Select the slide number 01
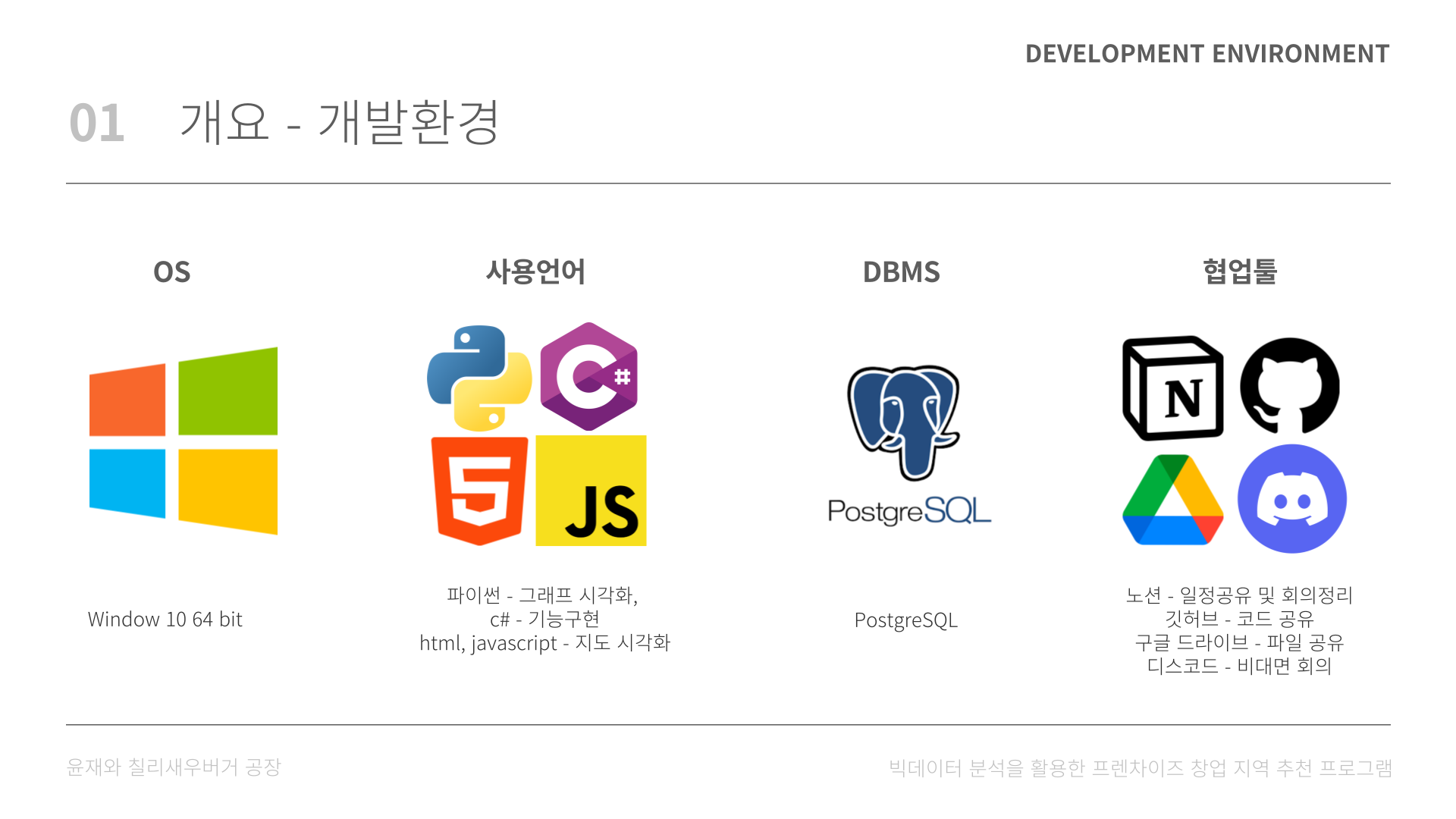 (x=97, y=123)
